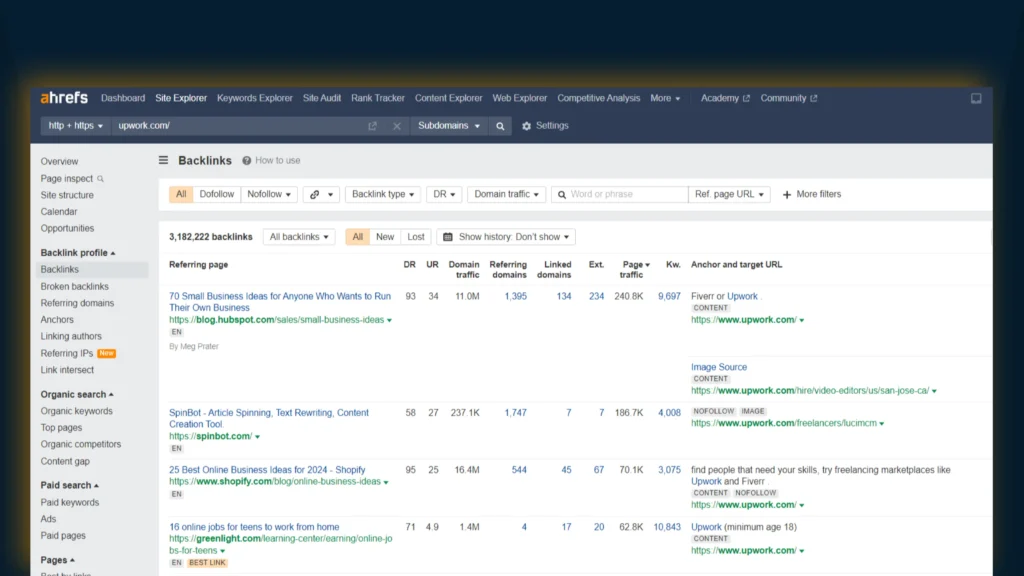Open the link type chain filter
Screen dimensions: 1024x576
[320, 194]
